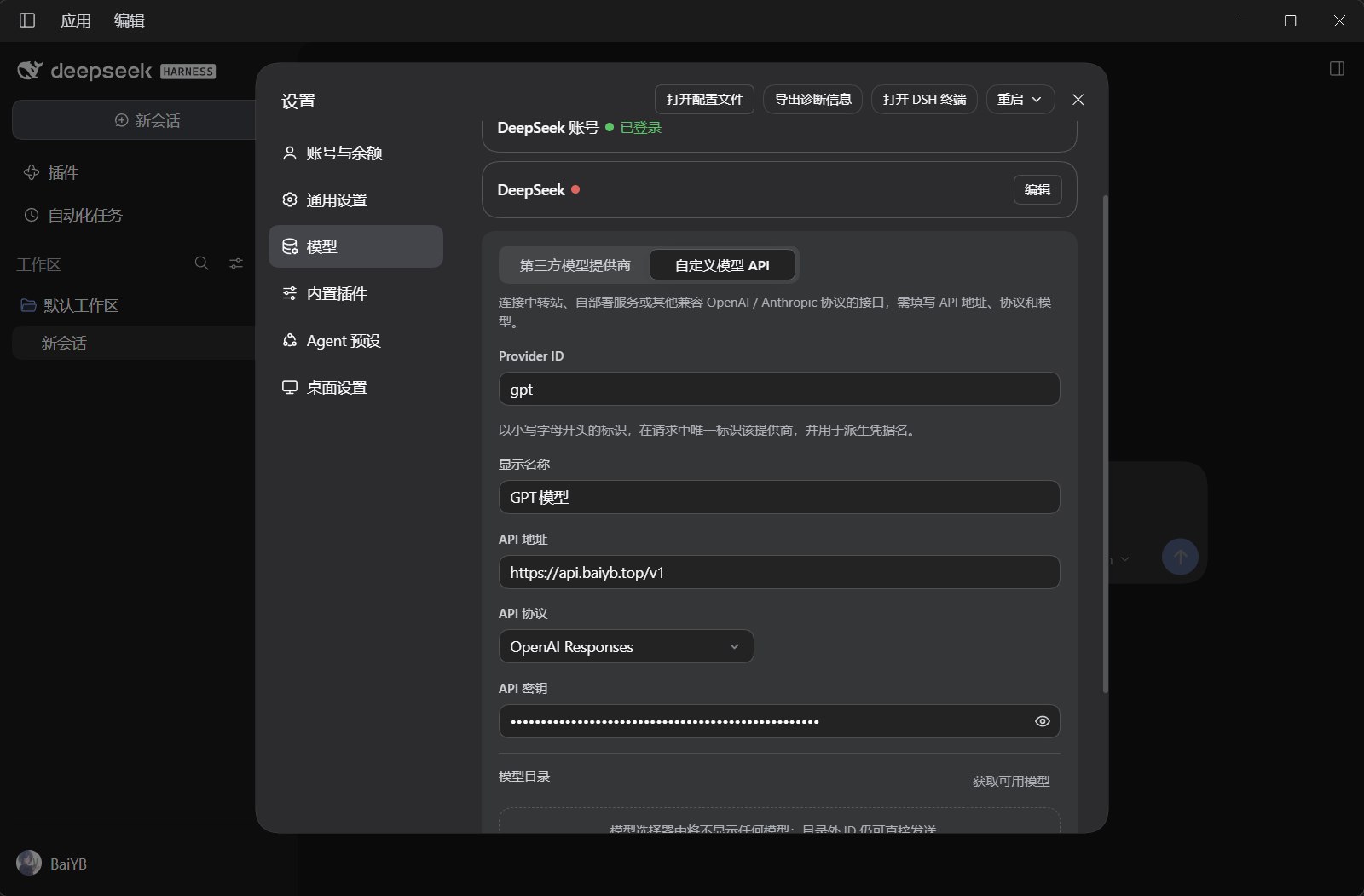Expand the 重启 dropdown button
Viewport: 1364px width, 896px height.
[1020, 100]
